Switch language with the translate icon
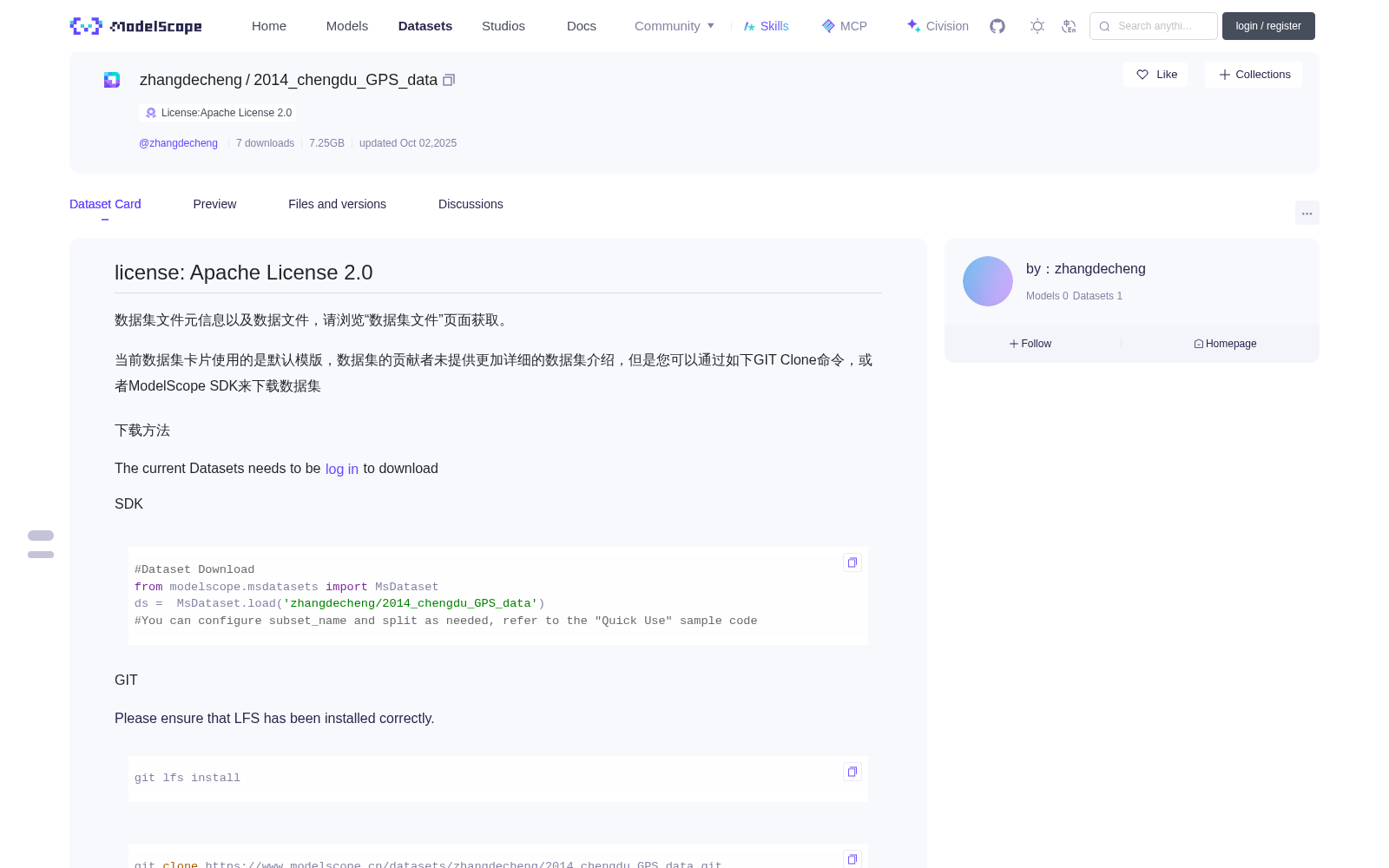 [1069, 26]
